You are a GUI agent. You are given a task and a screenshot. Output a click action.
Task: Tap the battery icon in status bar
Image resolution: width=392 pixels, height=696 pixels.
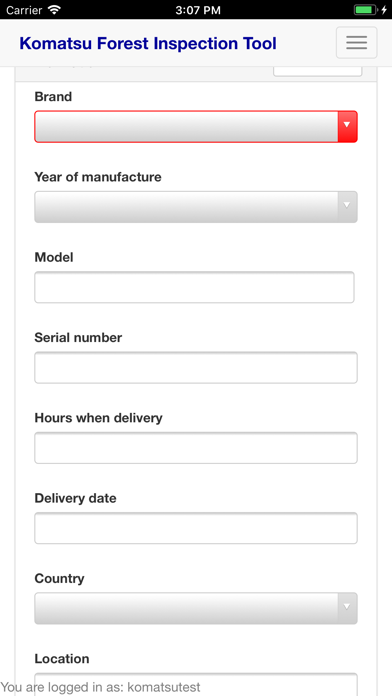(365, 10)
